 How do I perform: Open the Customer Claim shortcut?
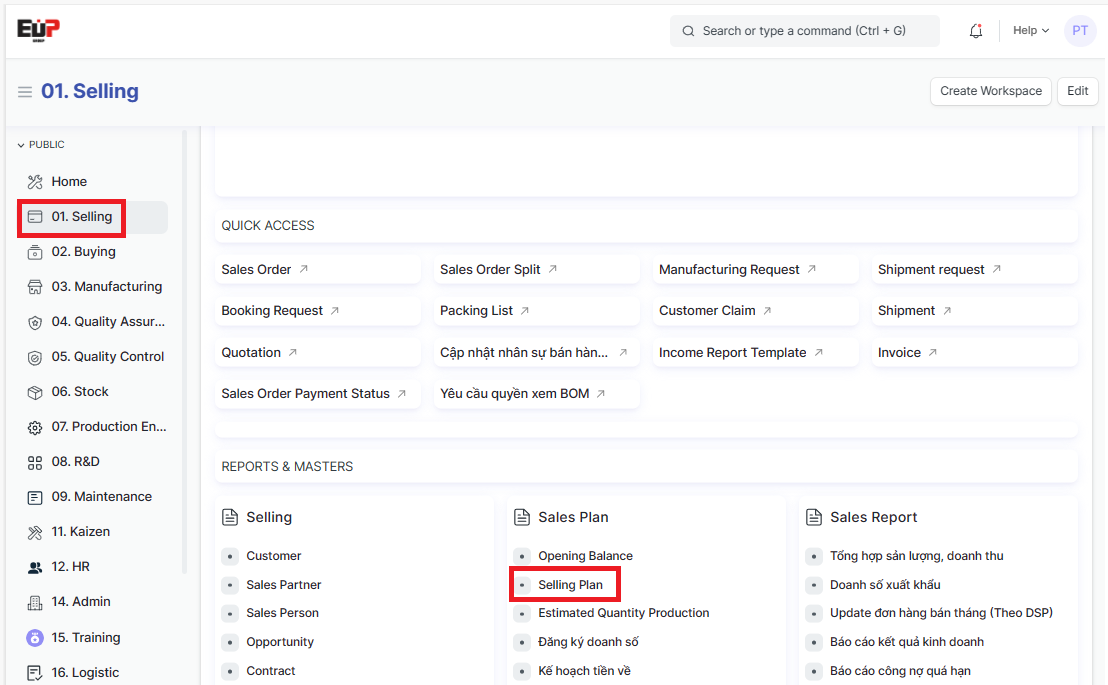coord(707,311)
